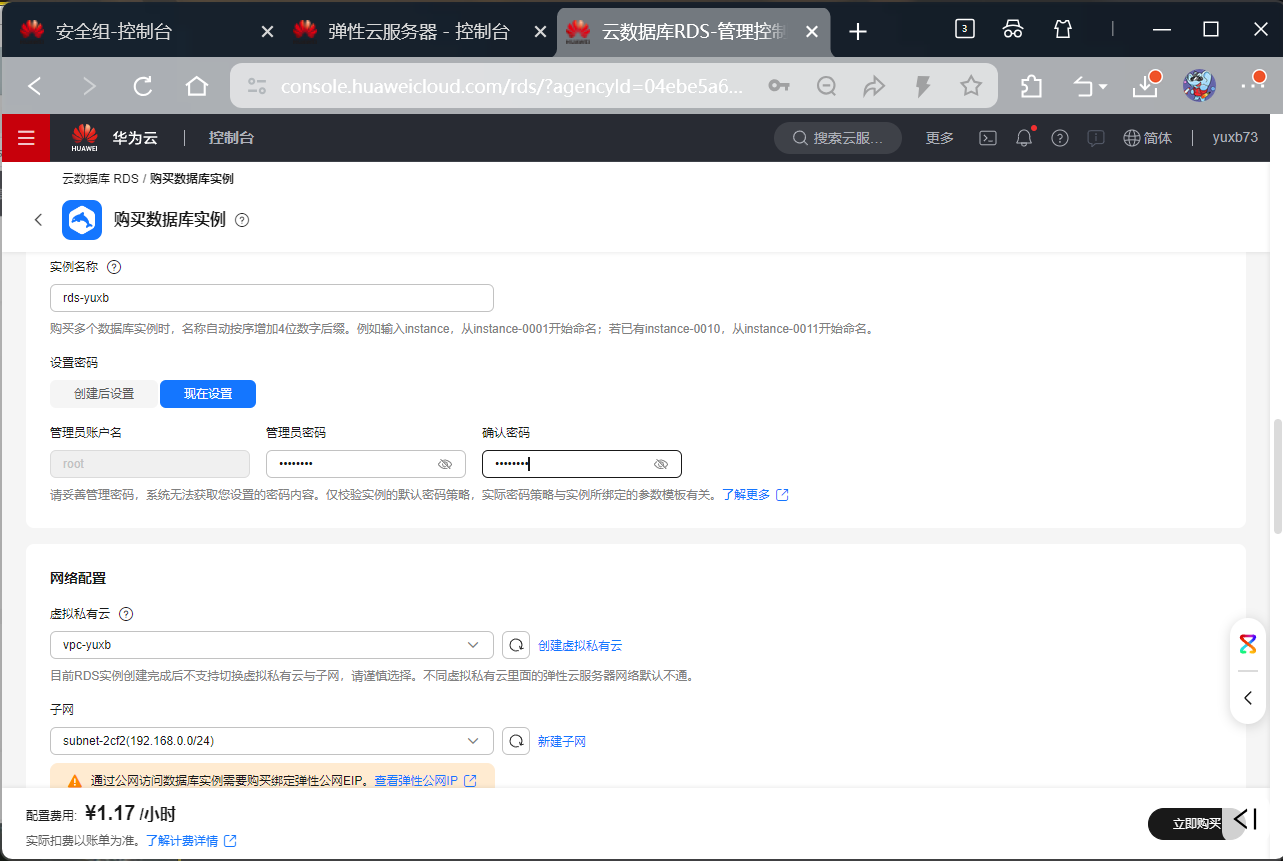Open the browser skin shirt icon
This screenshot has width=1283, height=861.
[x=1063, y=29]
